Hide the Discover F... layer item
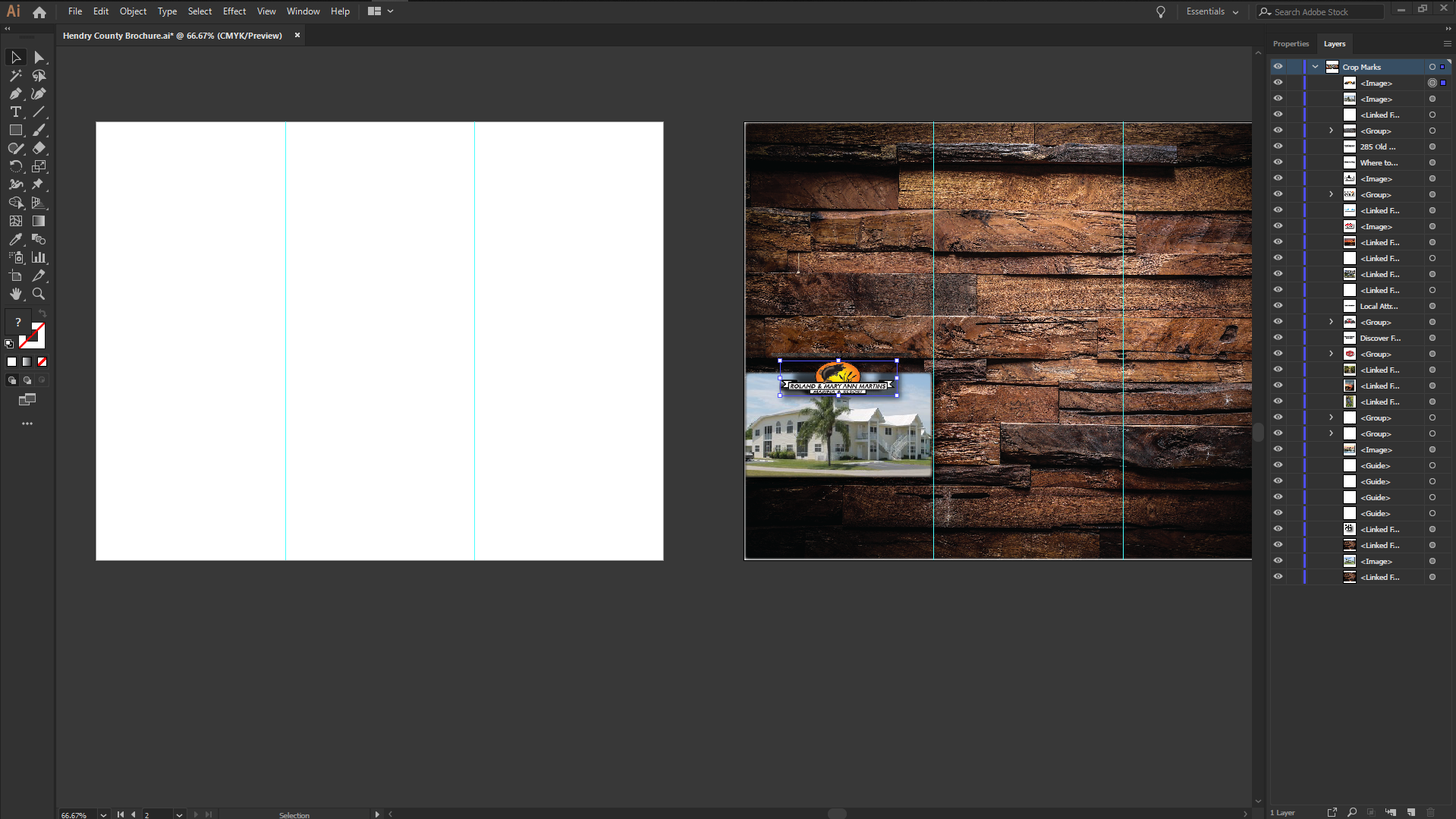The image size is (1456, 819). [1278, 338]
